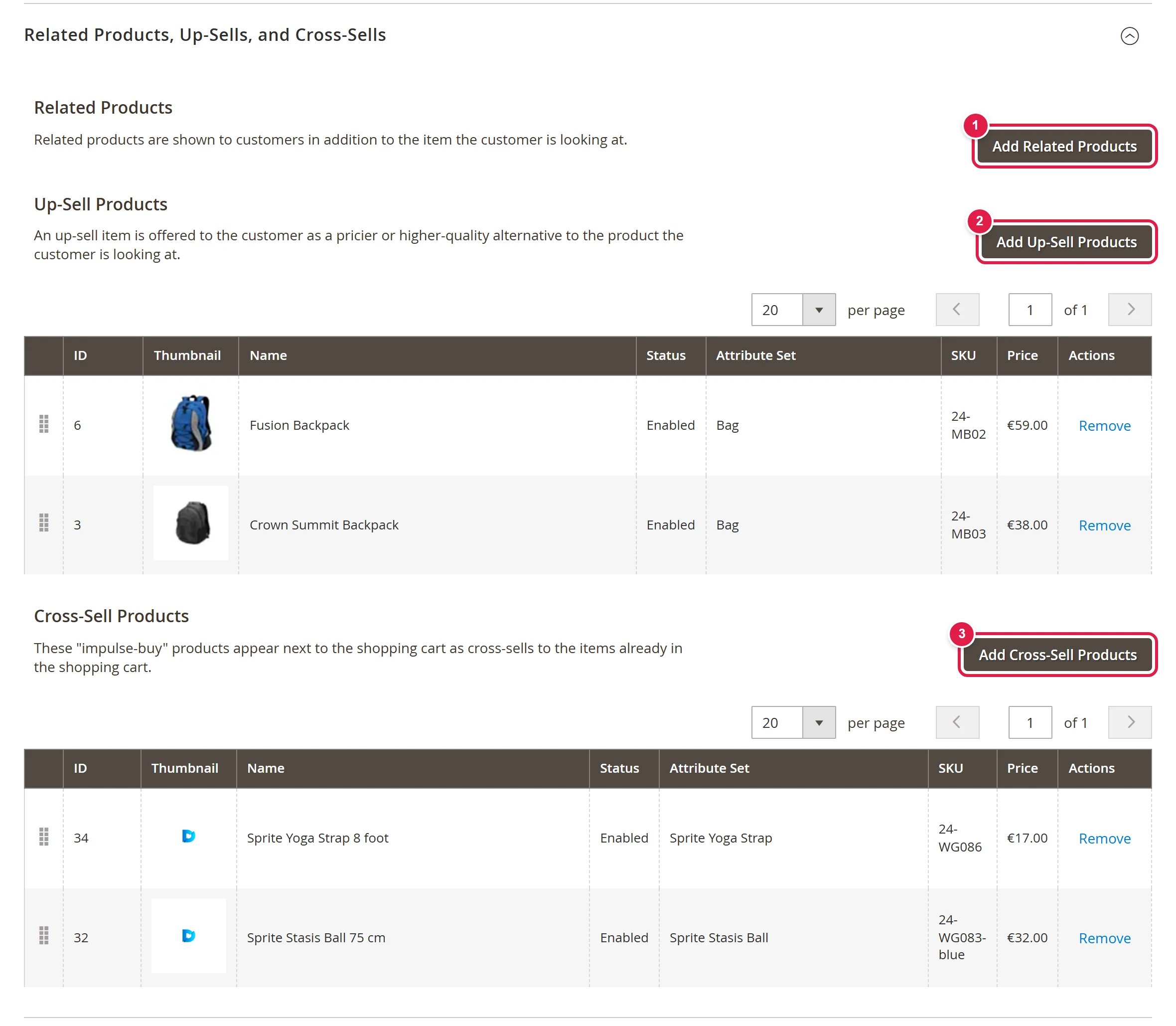Grab the drag handle for Sprite Stasis Ball row
1176x1026 pixels.
pyautogui.click(x=43, y=936)
